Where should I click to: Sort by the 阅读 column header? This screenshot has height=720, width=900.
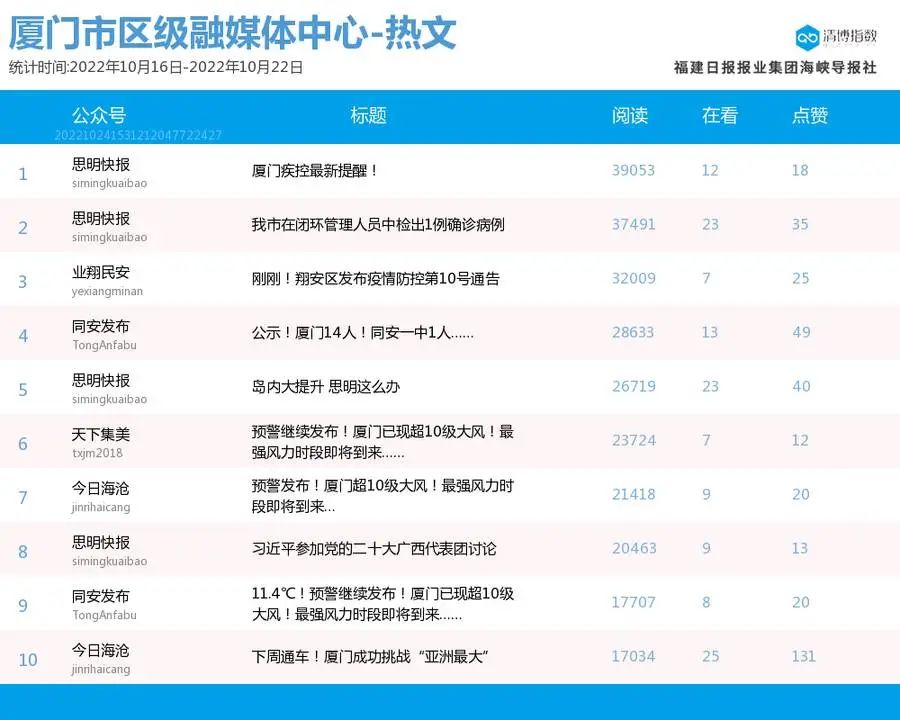pos(630,115)
